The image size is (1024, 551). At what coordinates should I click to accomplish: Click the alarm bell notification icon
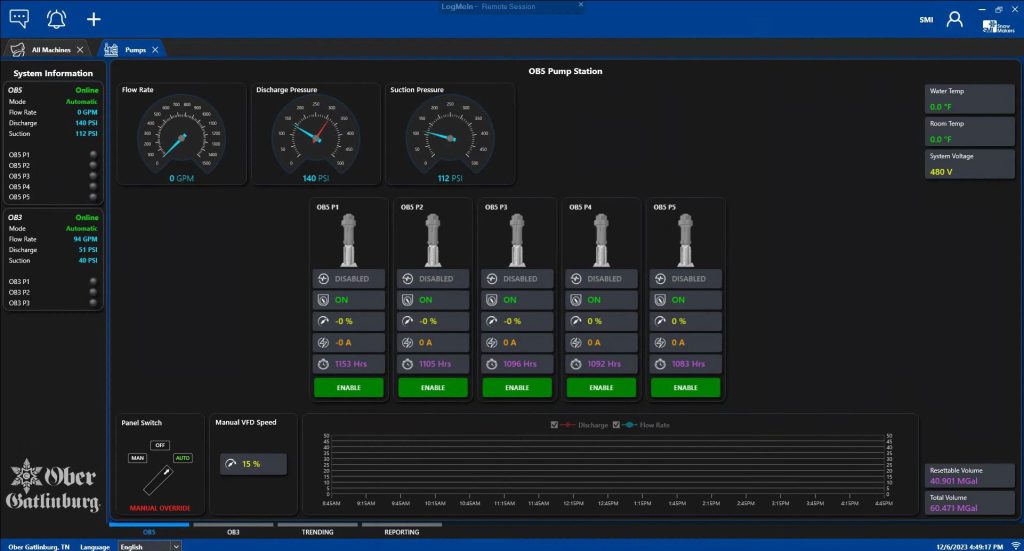click(56, 19)
